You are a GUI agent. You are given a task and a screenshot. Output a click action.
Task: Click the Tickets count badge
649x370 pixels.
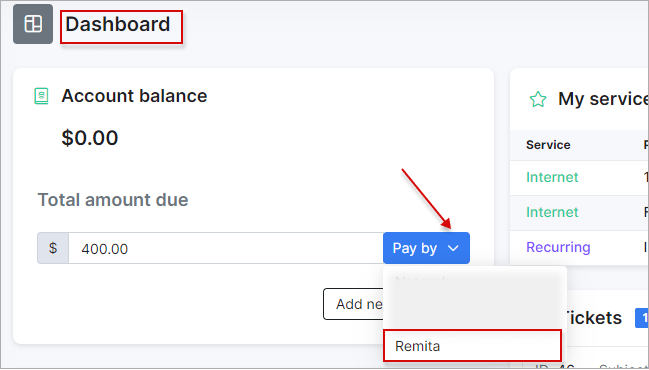click(642, 318)
